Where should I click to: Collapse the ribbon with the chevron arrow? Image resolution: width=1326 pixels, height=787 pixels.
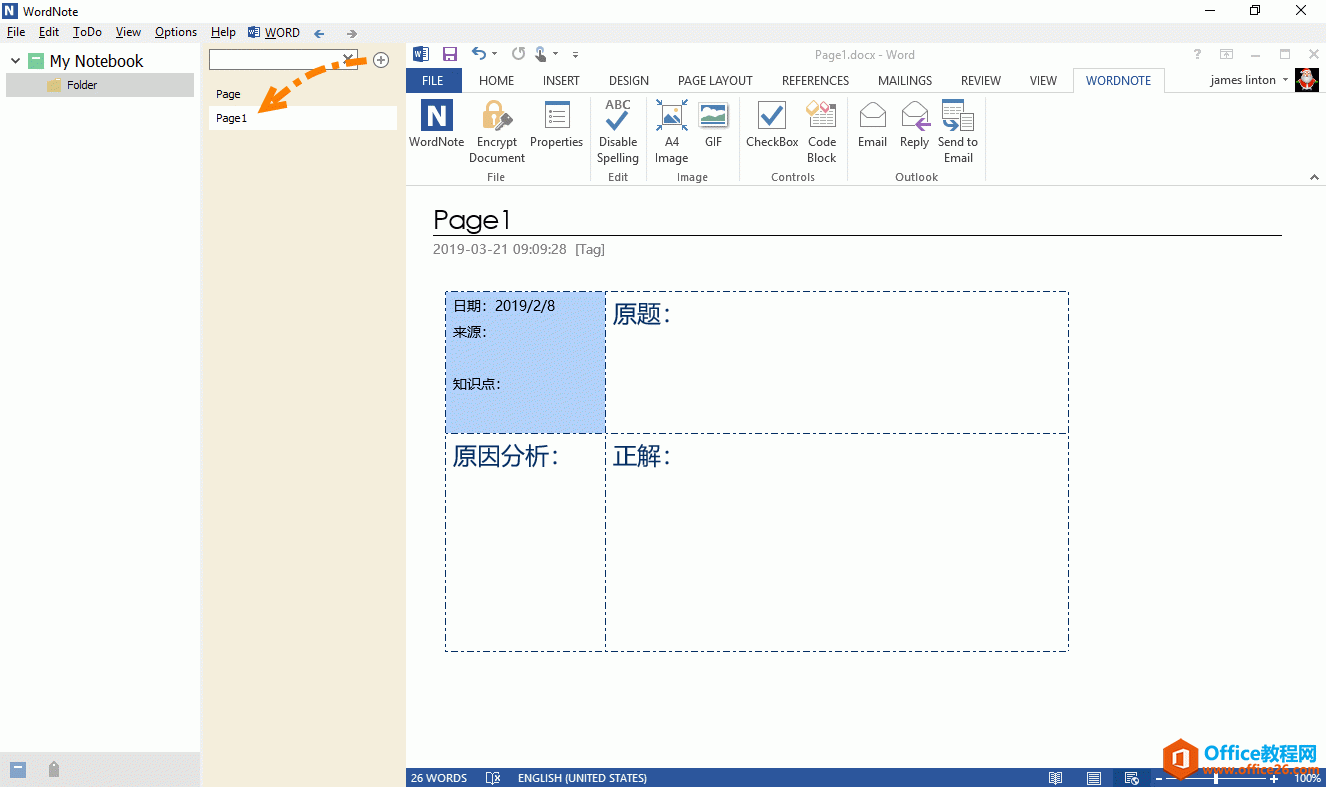click(1314, 177)
